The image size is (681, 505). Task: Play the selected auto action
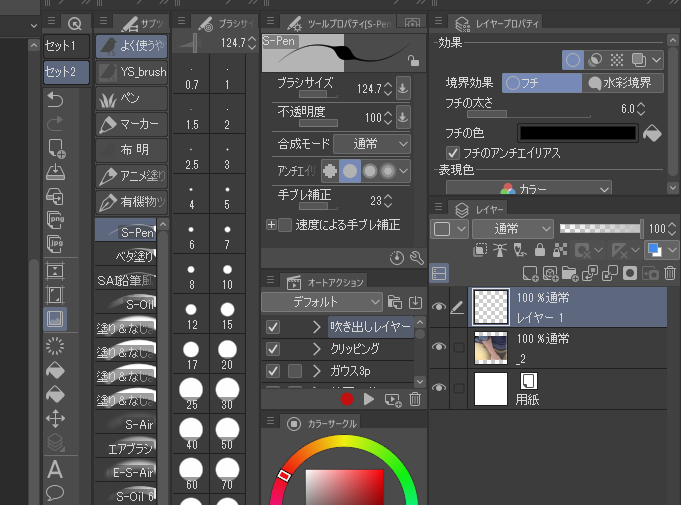click(x=369, y=399)
